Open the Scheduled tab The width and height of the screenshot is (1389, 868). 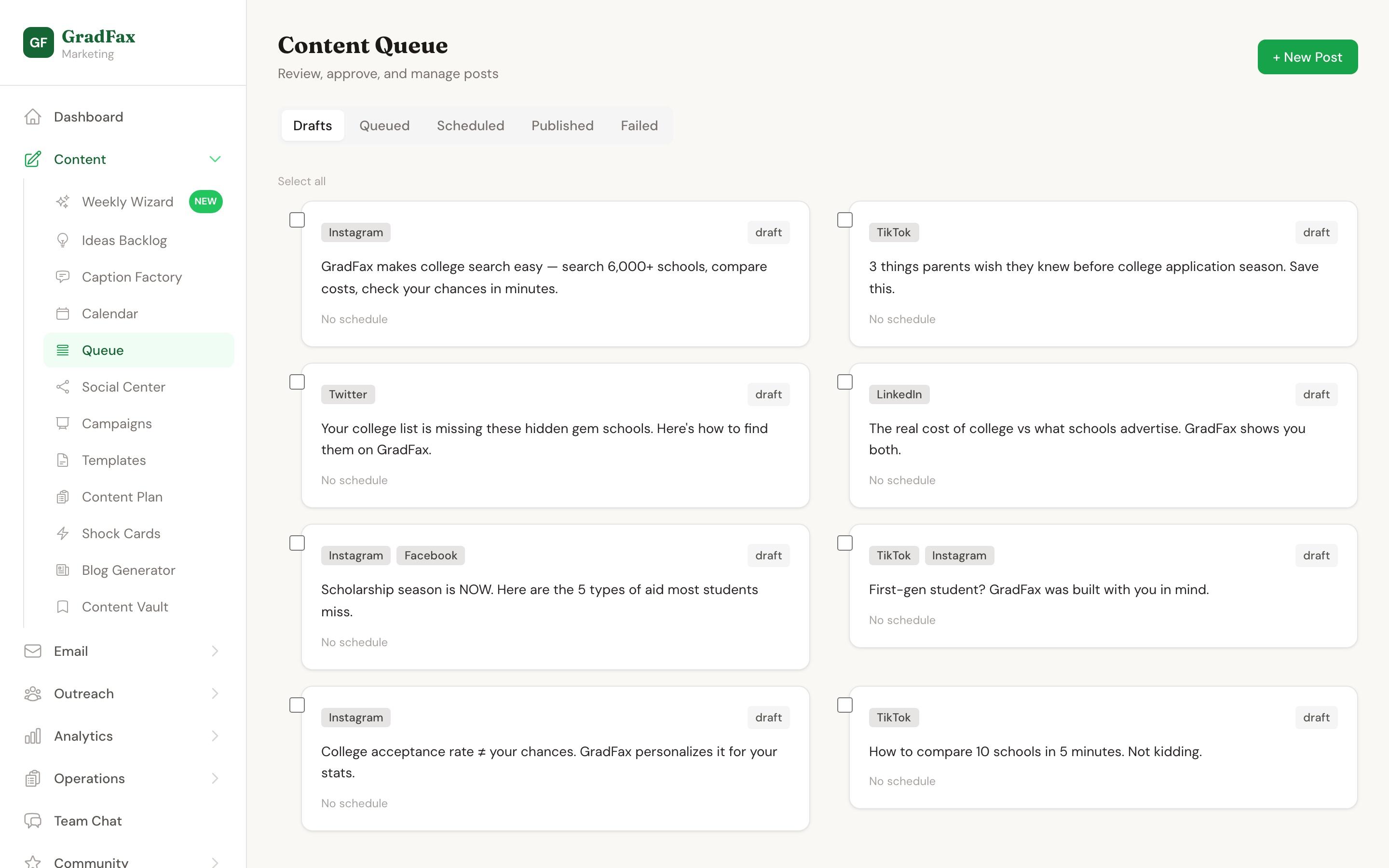pos(471,126)
